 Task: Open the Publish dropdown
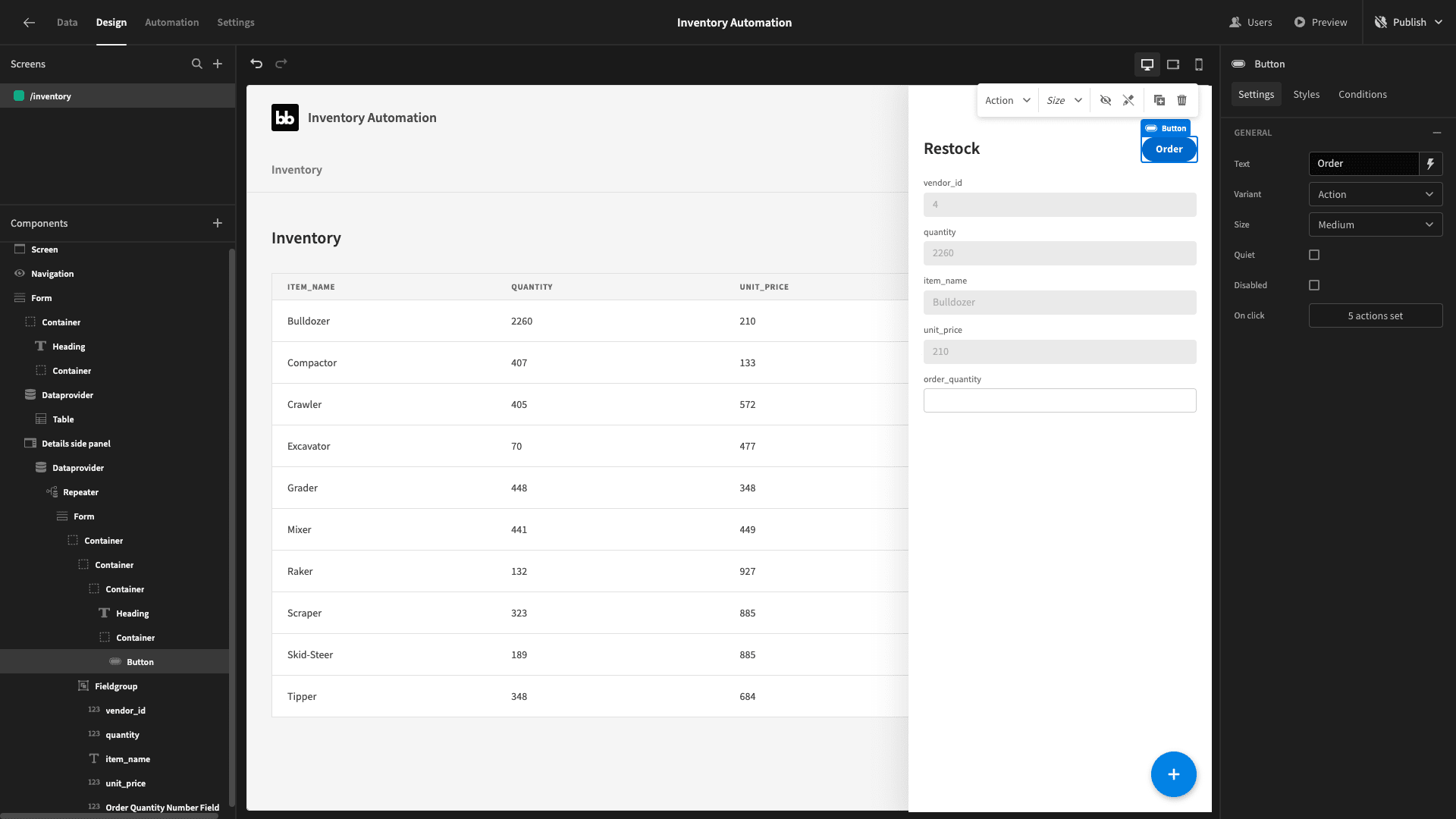[x=1409, y=23]
